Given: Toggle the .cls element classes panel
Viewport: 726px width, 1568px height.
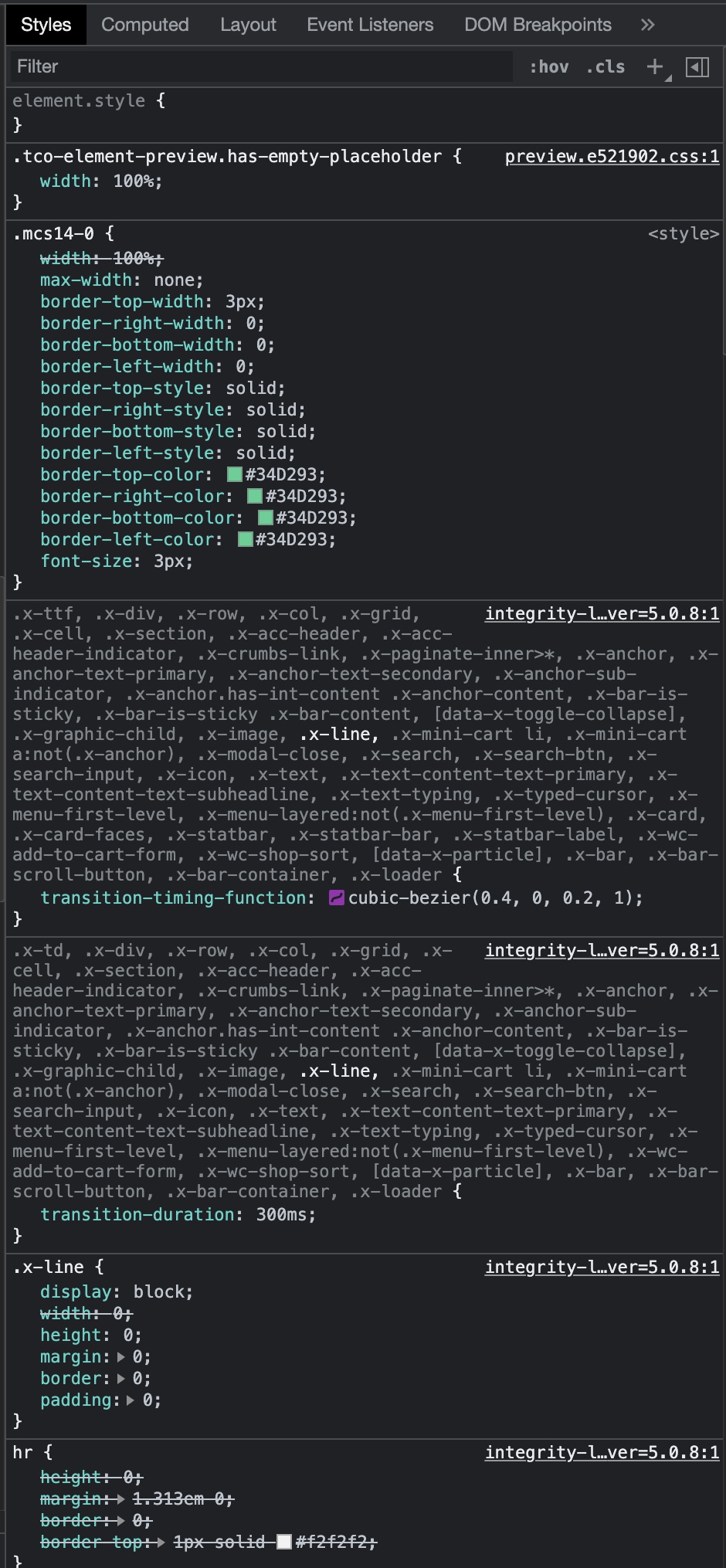Looking at the screenshot, I should click(x=606, y=67).
